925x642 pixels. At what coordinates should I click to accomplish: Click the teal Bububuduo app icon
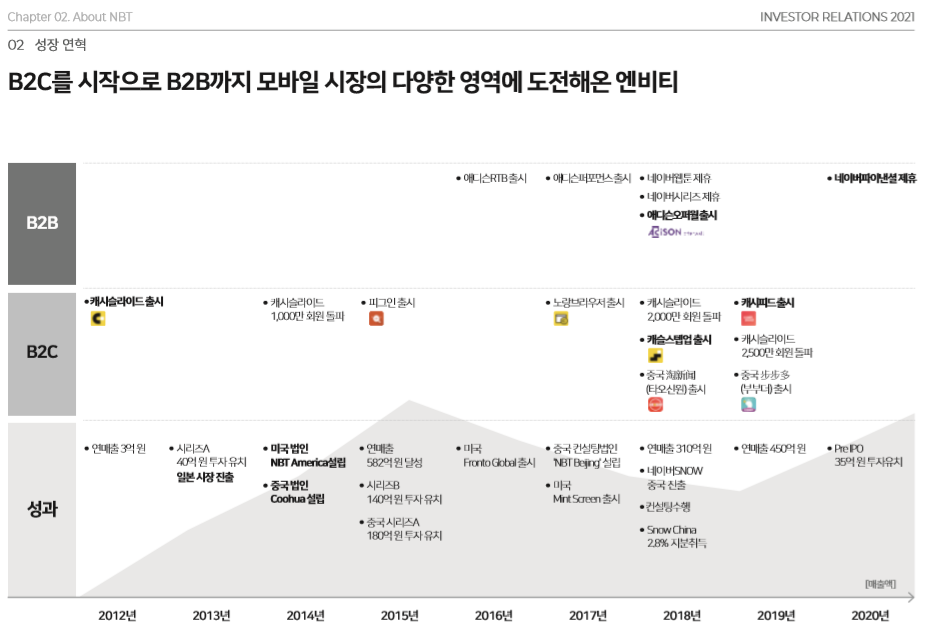(x=749, y=405)
